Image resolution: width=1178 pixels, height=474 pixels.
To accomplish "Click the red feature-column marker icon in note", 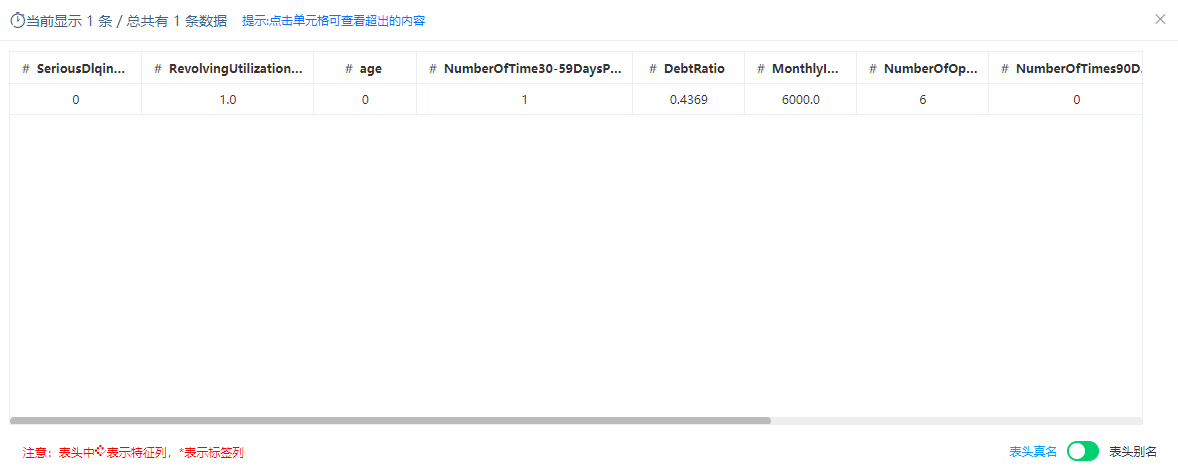I will click(x=99, y=451).
